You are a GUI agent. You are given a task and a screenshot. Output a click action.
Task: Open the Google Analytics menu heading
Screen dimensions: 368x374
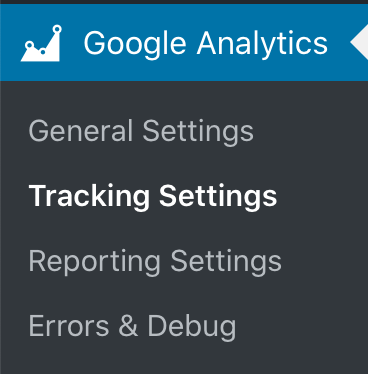tap(184, 43)
